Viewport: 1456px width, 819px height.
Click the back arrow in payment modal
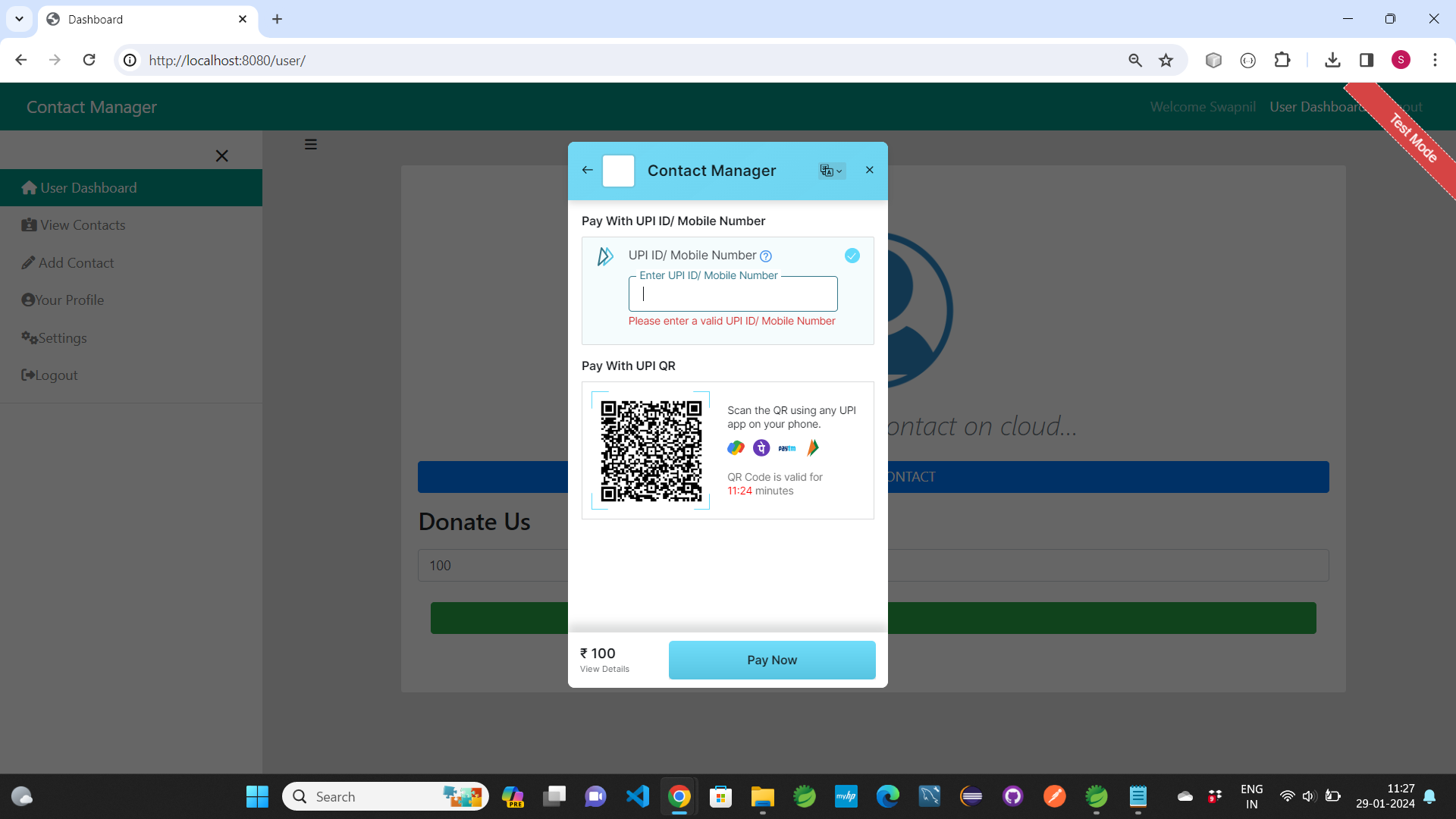[x=587, y=170]
